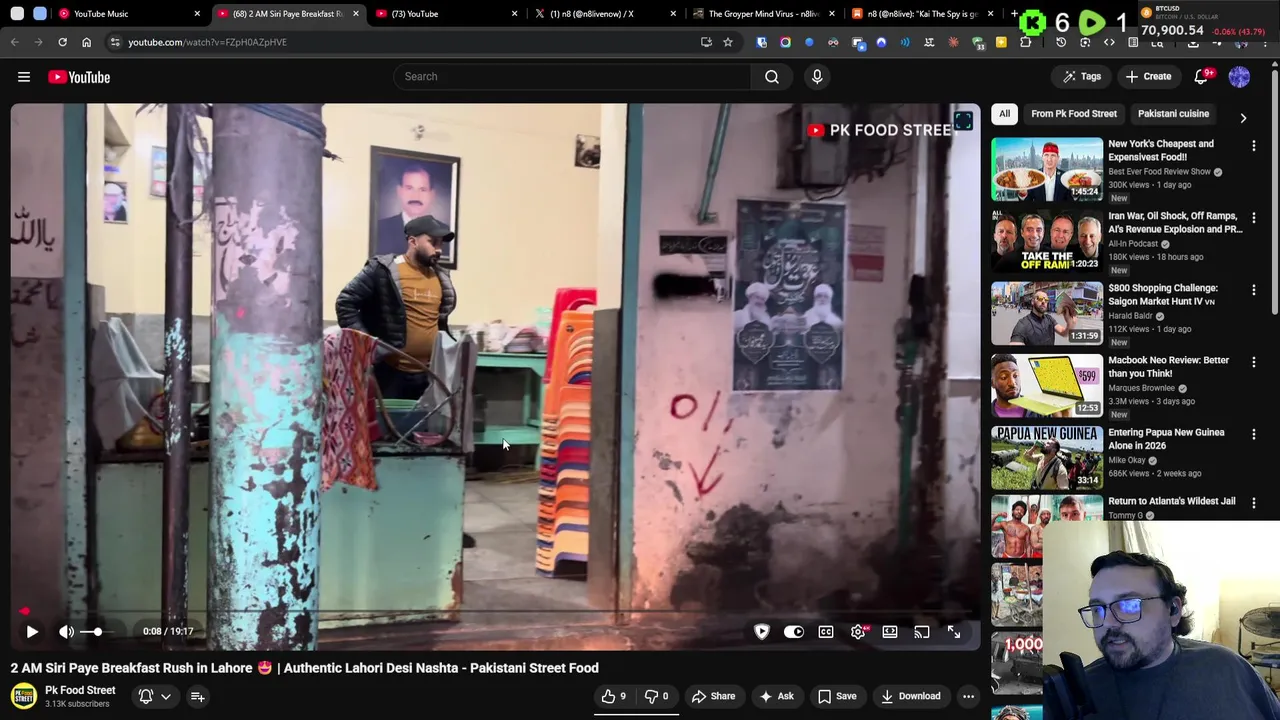The width and height of the screenshot is (1280, 720).
Task: Open Pk Food Street channel name link
Action: 80,690
